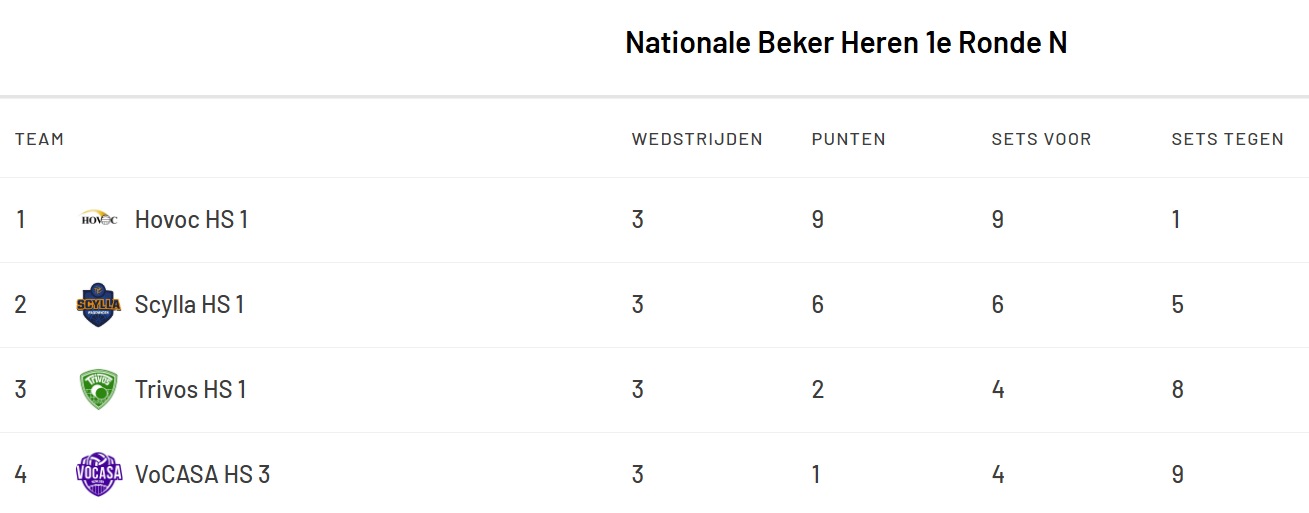Click the SETS VOOR column header
Screen dimensions: 1309x513
pos(1041,139)
